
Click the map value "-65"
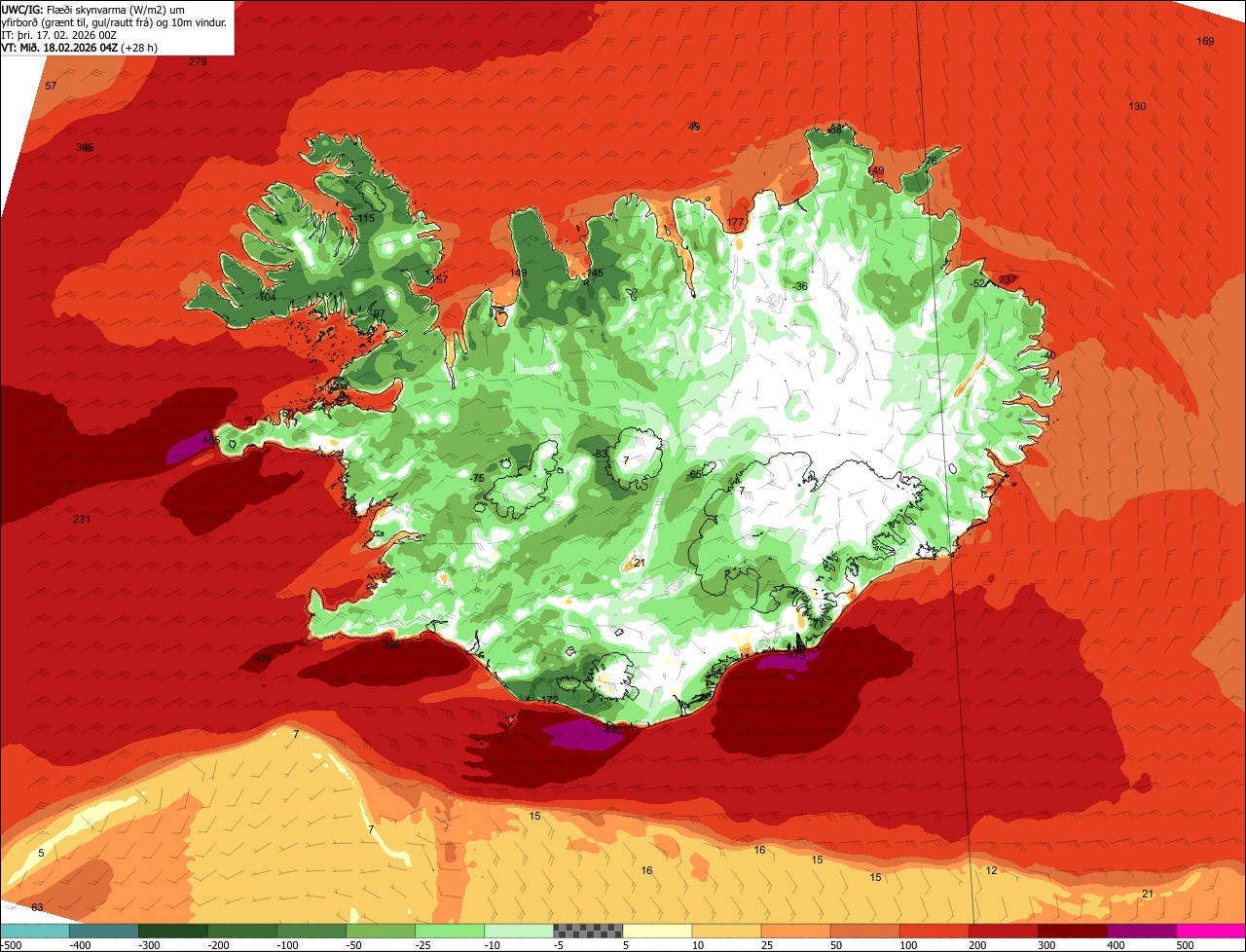694,474
